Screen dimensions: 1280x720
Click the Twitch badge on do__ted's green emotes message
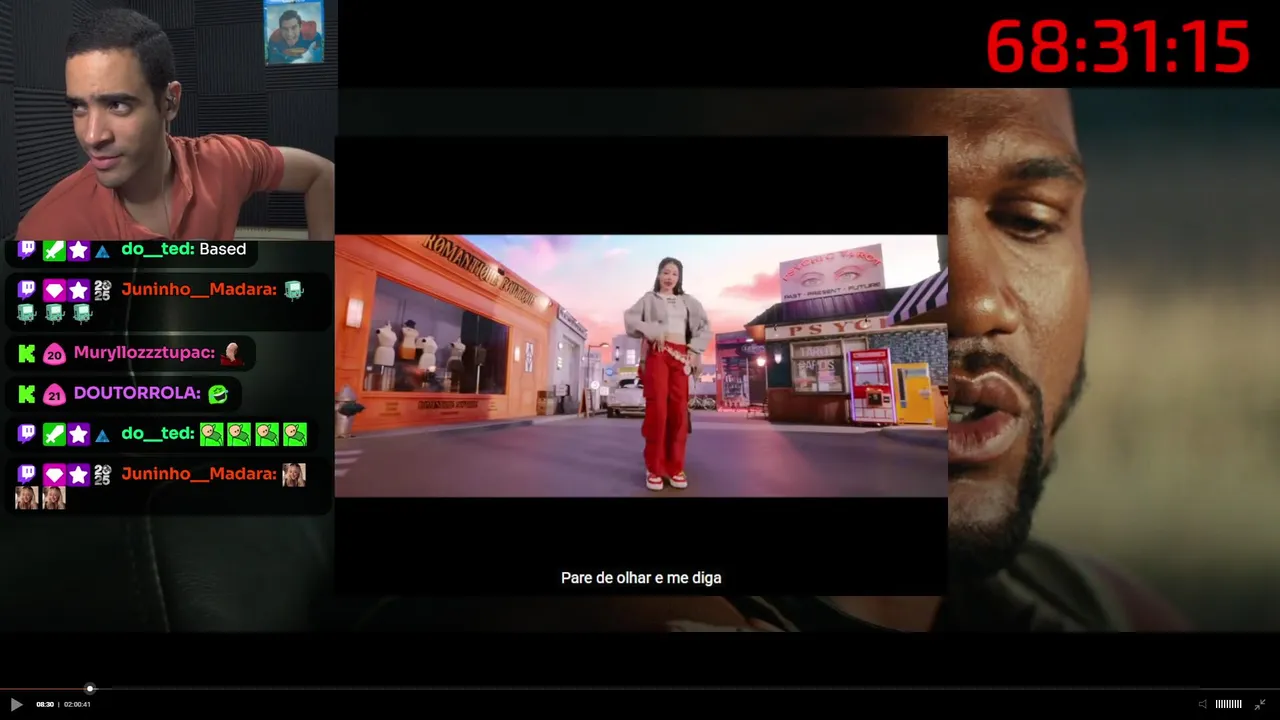(27, 434)
